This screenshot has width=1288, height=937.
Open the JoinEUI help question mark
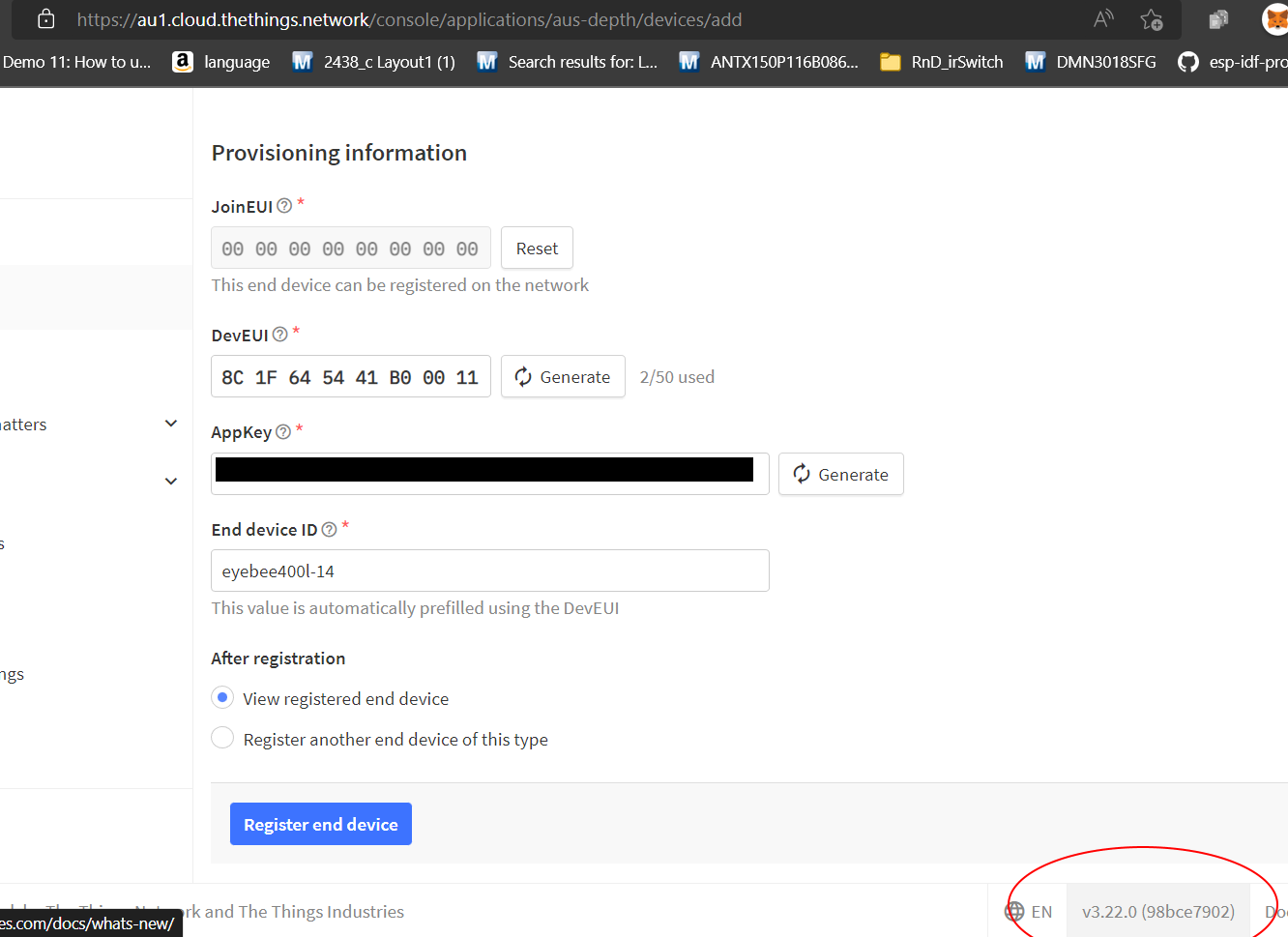(x=284, y=205)
